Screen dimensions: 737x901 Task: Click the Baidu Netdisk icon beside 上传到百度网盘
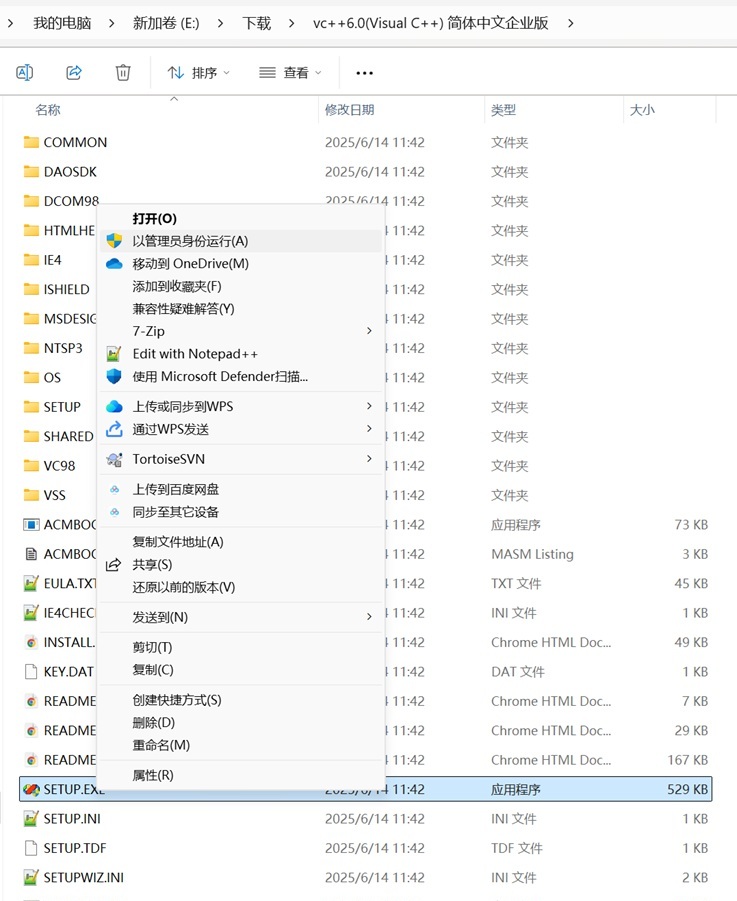(115, 490)
